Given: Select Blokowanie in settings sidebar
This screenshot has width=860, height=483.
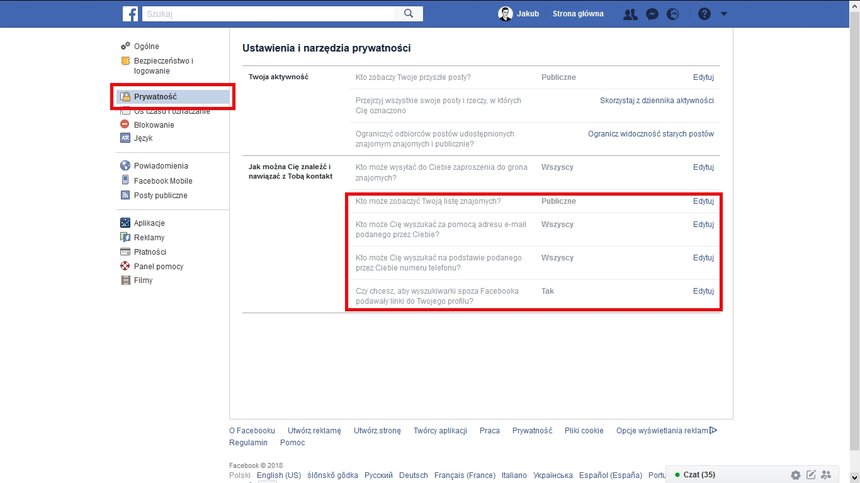Looking at the screenshot, I should (x=154, y=124).
